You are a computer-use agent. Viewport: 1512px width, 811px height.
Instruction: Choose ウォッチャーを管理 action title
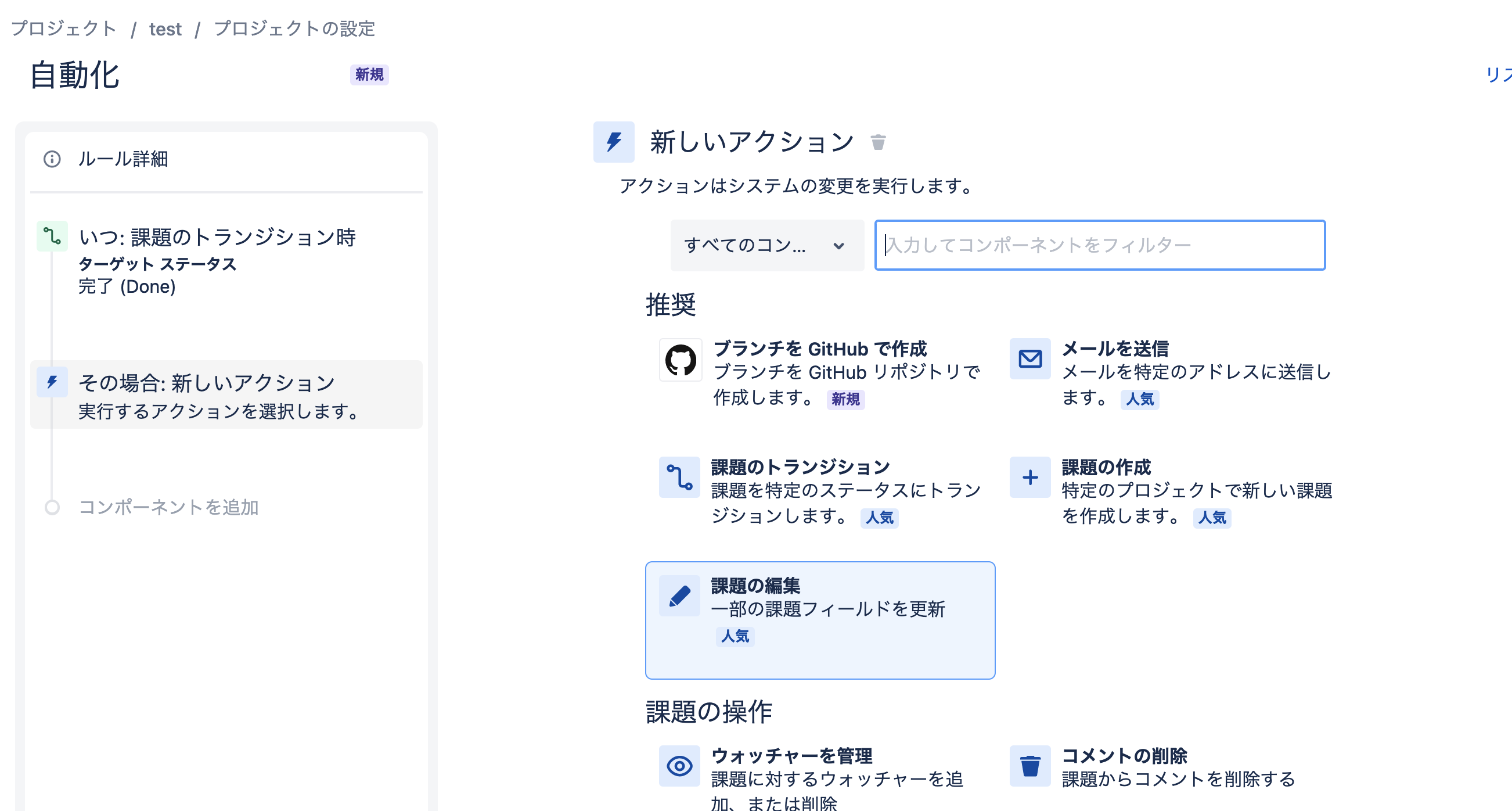(x=791, y=756)
